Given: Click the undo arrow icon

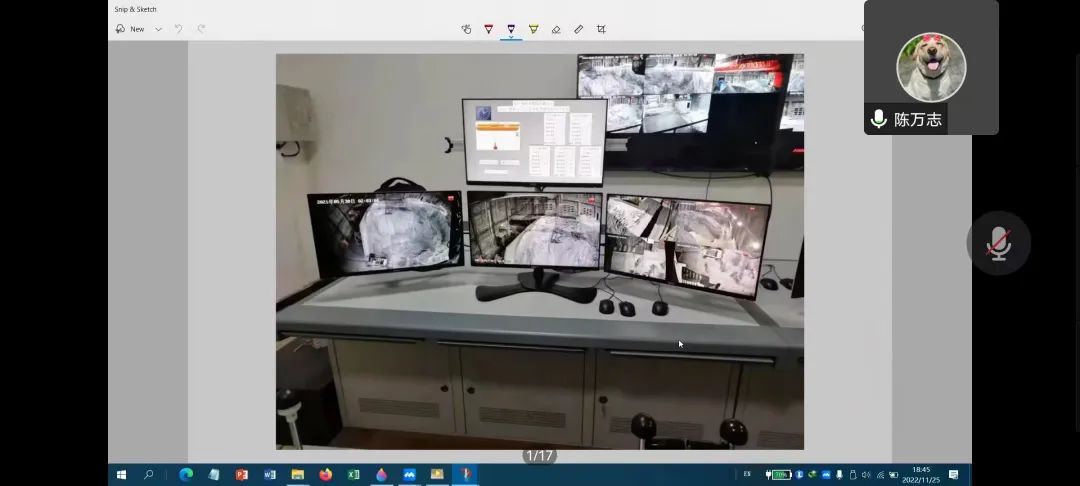Looking at the screenshot, I should coord(179,29).
